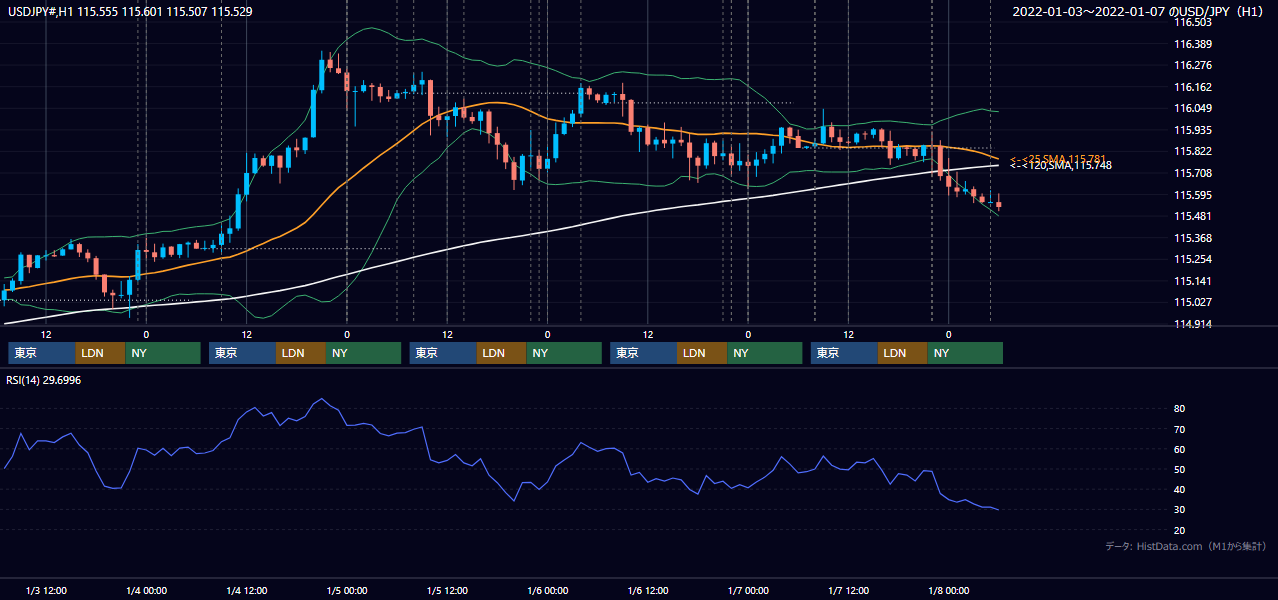Select the LDN session block for January 4

click(301, 353)
